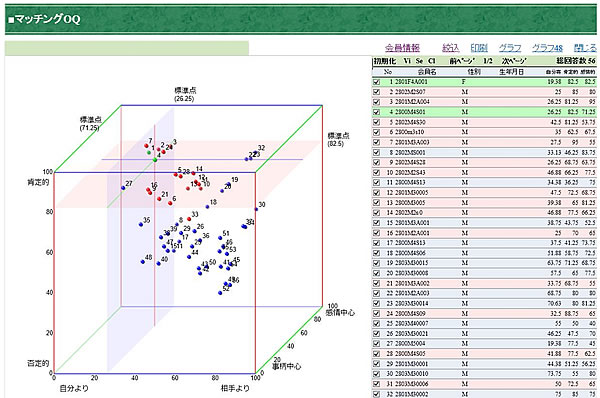Select the green data point 4 in the 3D plot
The image size is (600, 398).
[155, 160]
